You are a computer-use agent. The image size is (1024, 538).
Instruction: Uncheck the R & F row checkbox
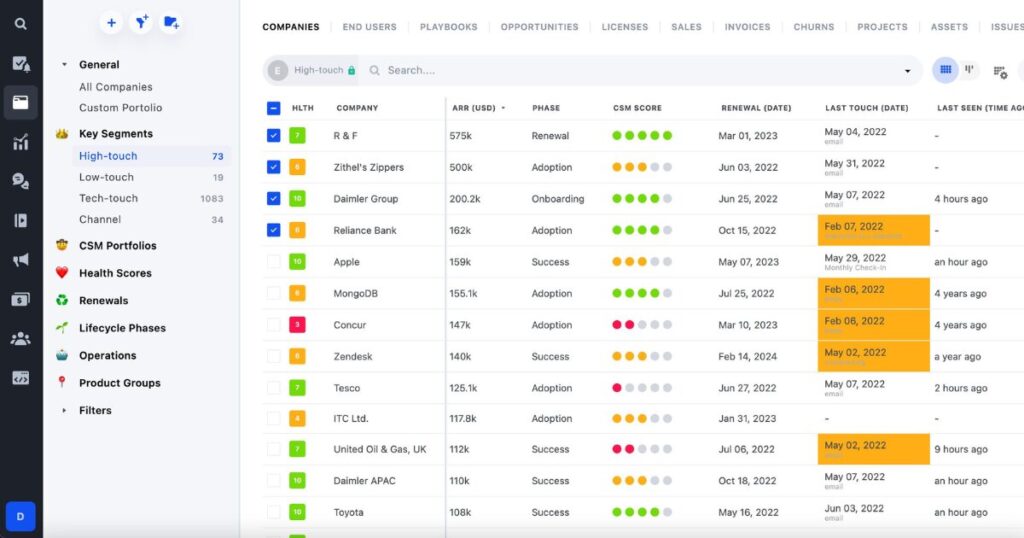(274, 136)
